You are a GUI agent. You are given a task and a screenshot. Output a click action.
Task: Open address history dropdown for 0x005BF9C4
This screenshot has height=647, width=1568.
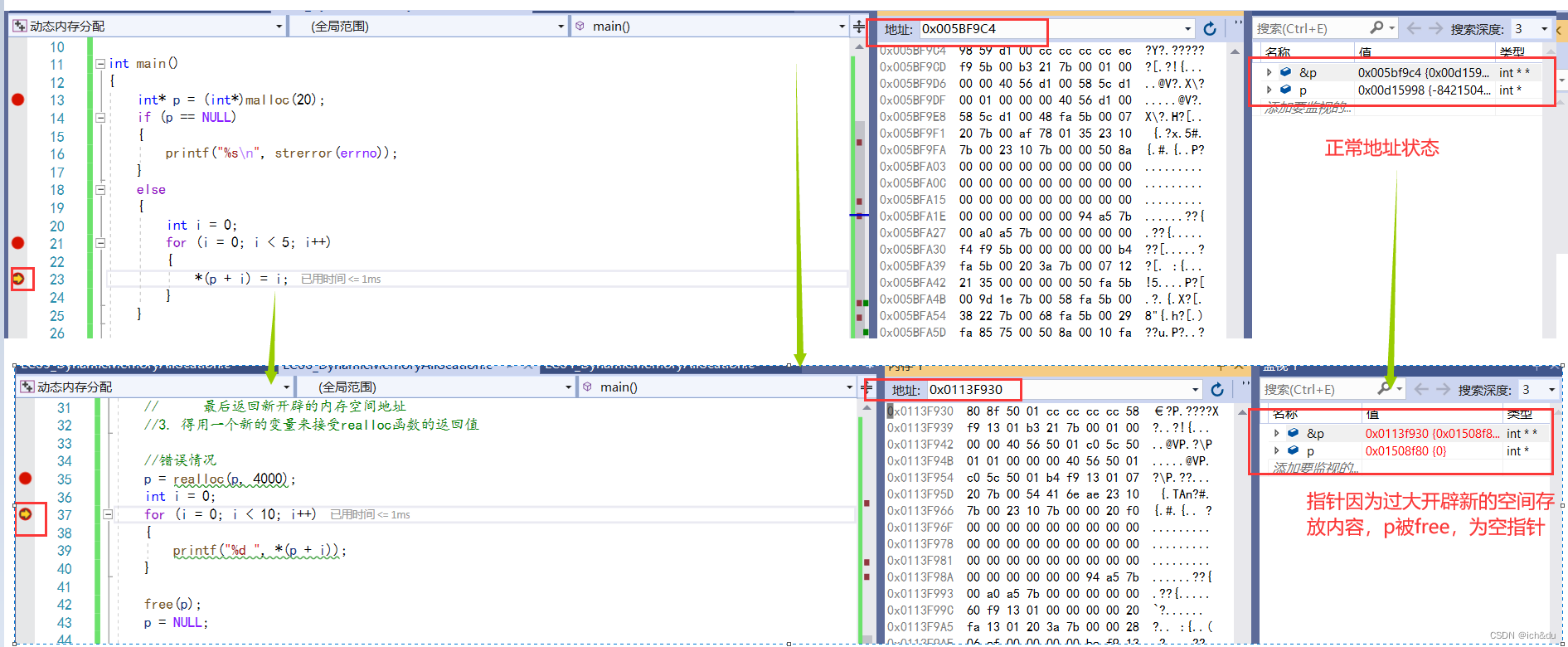1188,29
